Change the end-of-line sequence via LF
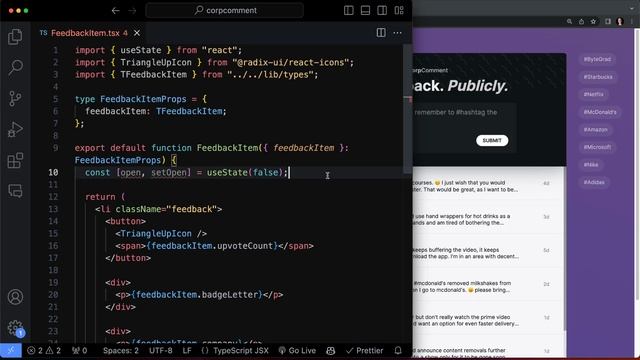Screen dimensions: 640x360 187,350
